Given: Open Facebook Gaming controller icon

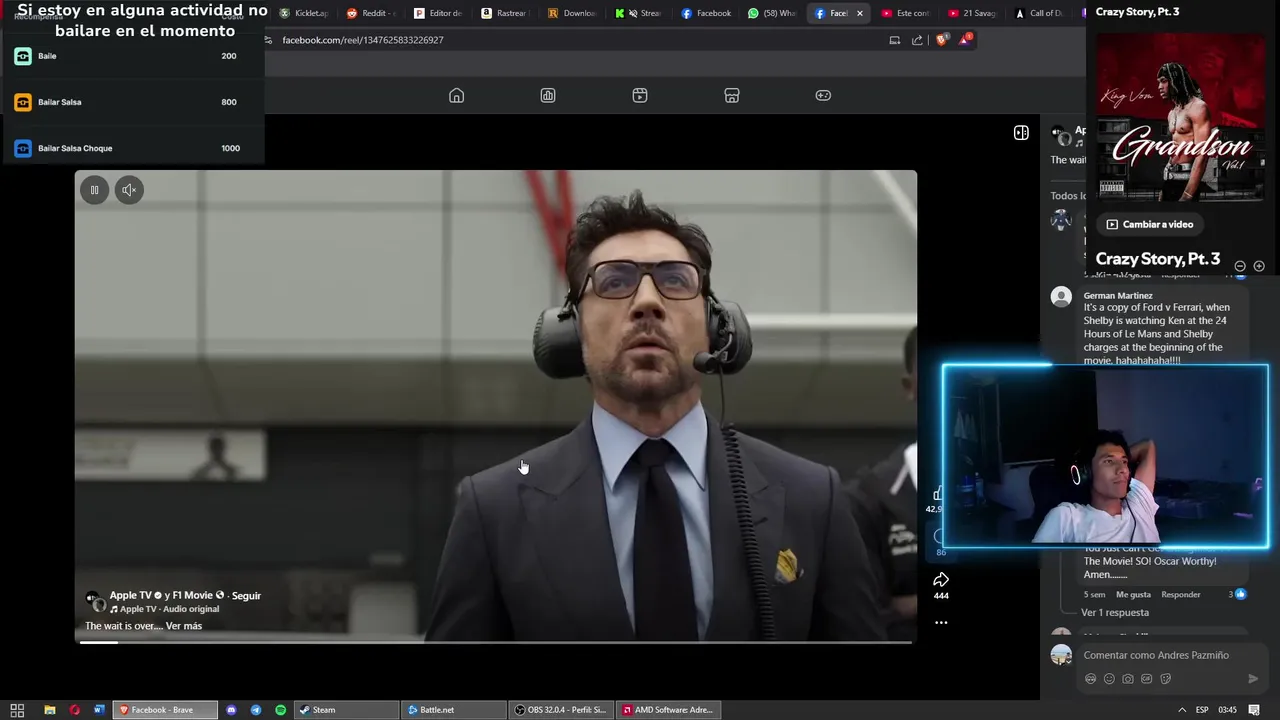Looking at the screenshot, I should tap(823, 95).
